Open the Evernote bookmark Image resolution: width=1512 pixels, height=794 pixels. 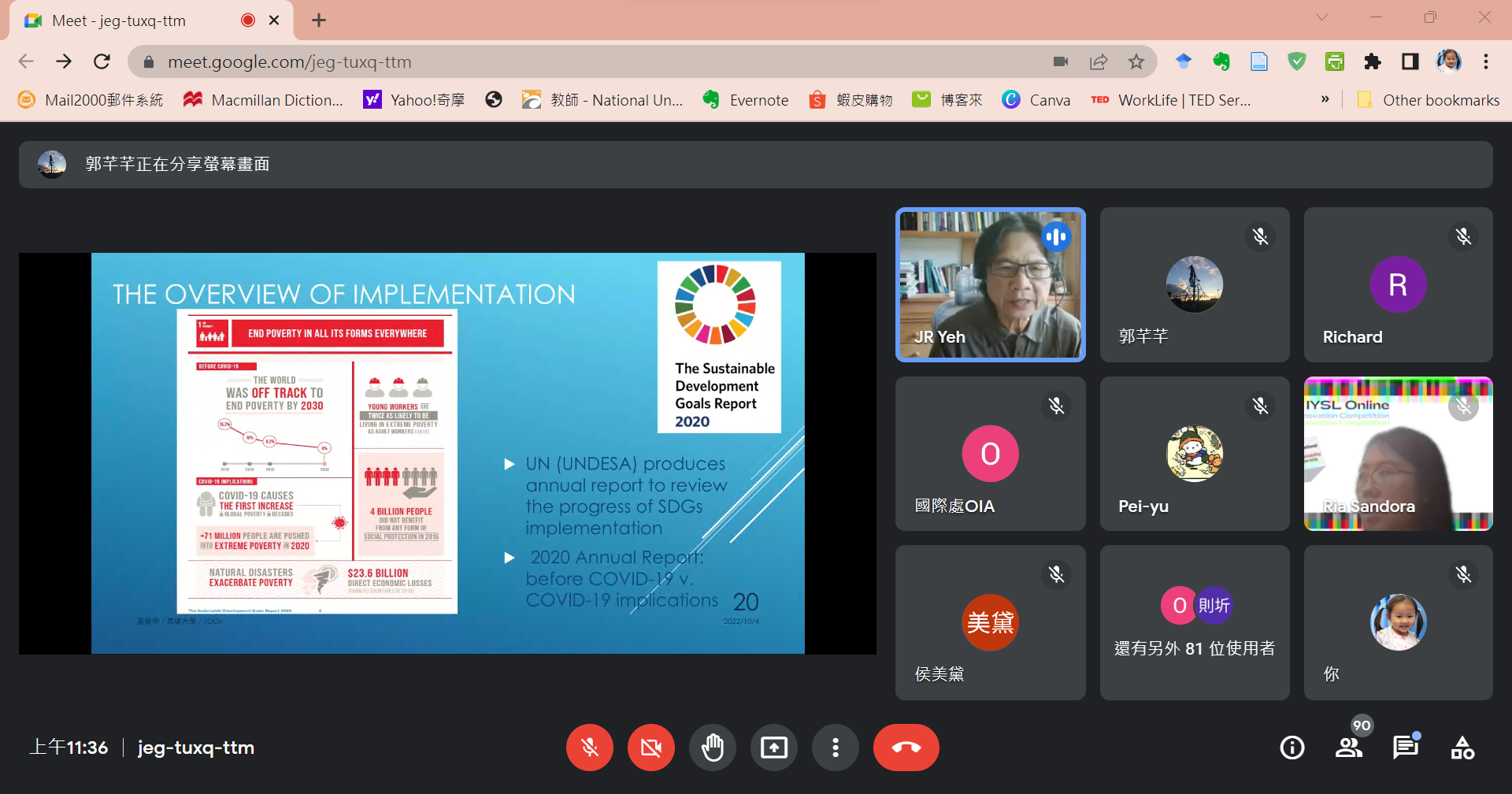[746, 100]
